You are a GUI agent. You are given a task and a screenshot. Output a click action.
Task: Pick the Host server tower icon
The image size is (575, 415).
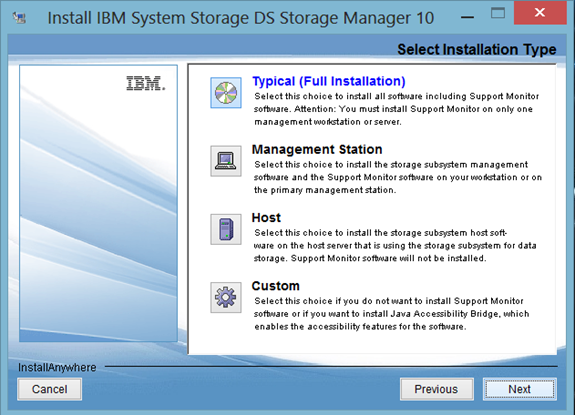click(226, 229)
